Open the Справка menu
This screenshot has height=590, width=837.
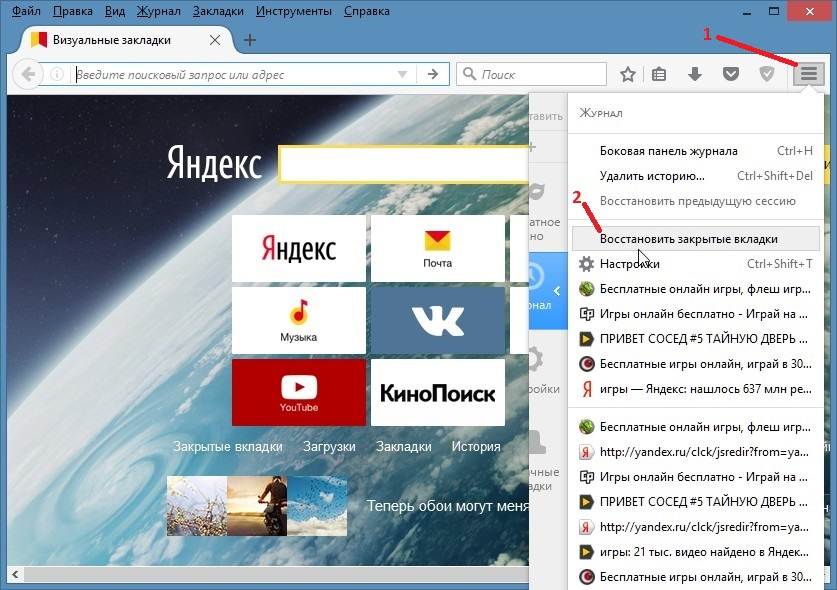[x=366, y=11]
